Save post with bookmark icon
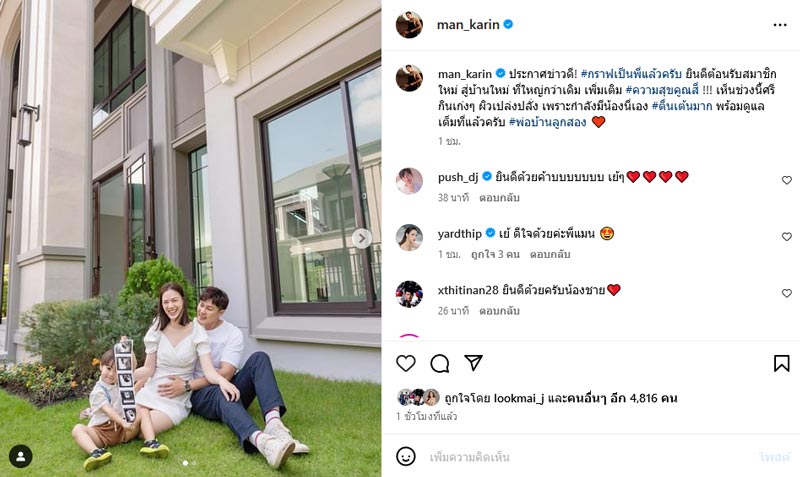 (781, 363)
